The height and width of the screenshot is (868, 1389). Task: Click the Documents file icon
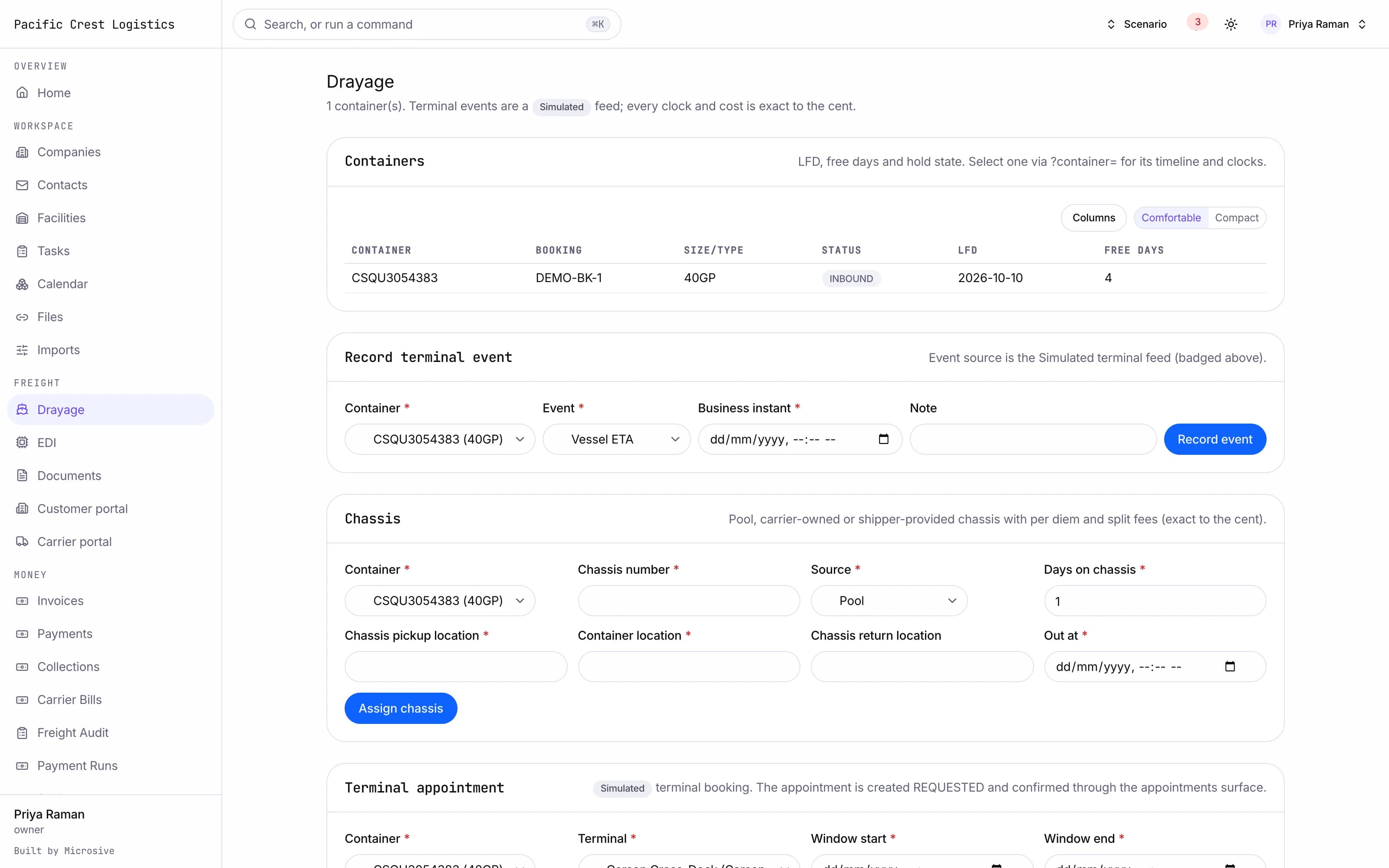[22, 475]
